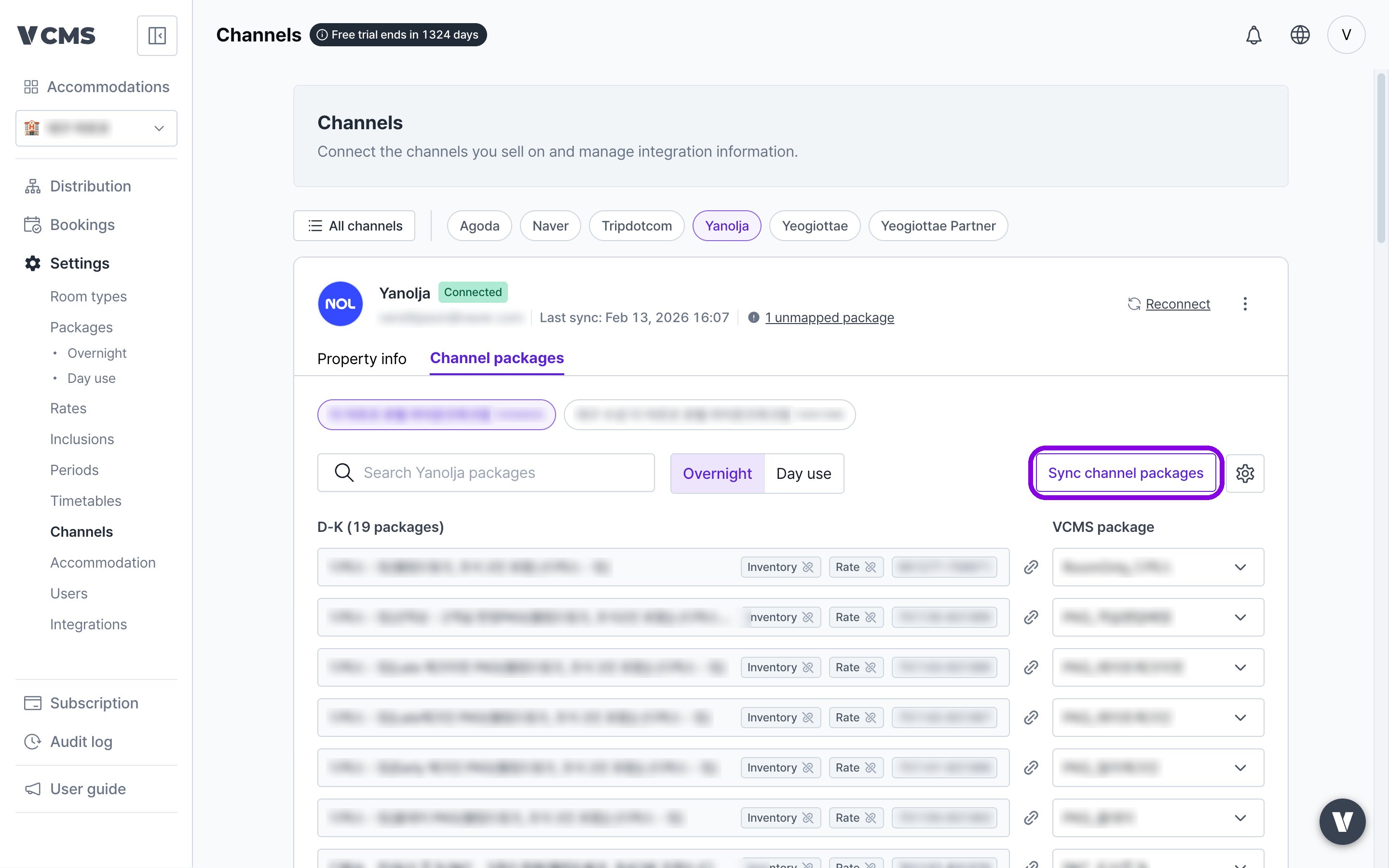
Task: Click the Yanolja NOL logo
Action: 340,304
